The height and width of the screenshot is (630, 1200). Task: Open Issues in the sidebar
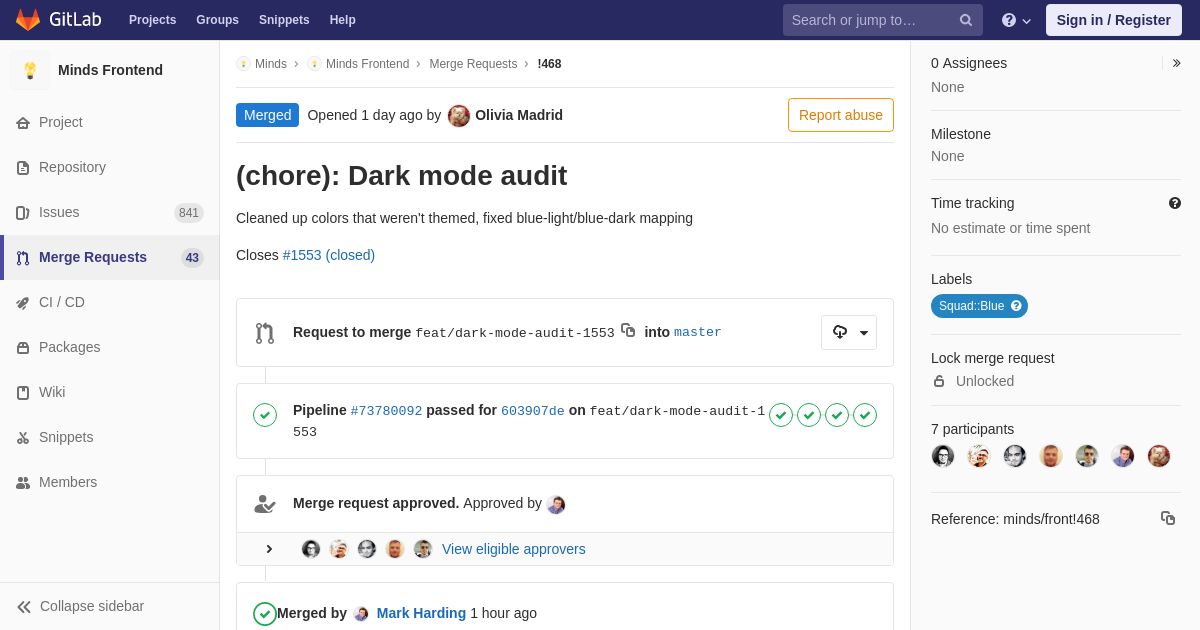coord(110,213)
